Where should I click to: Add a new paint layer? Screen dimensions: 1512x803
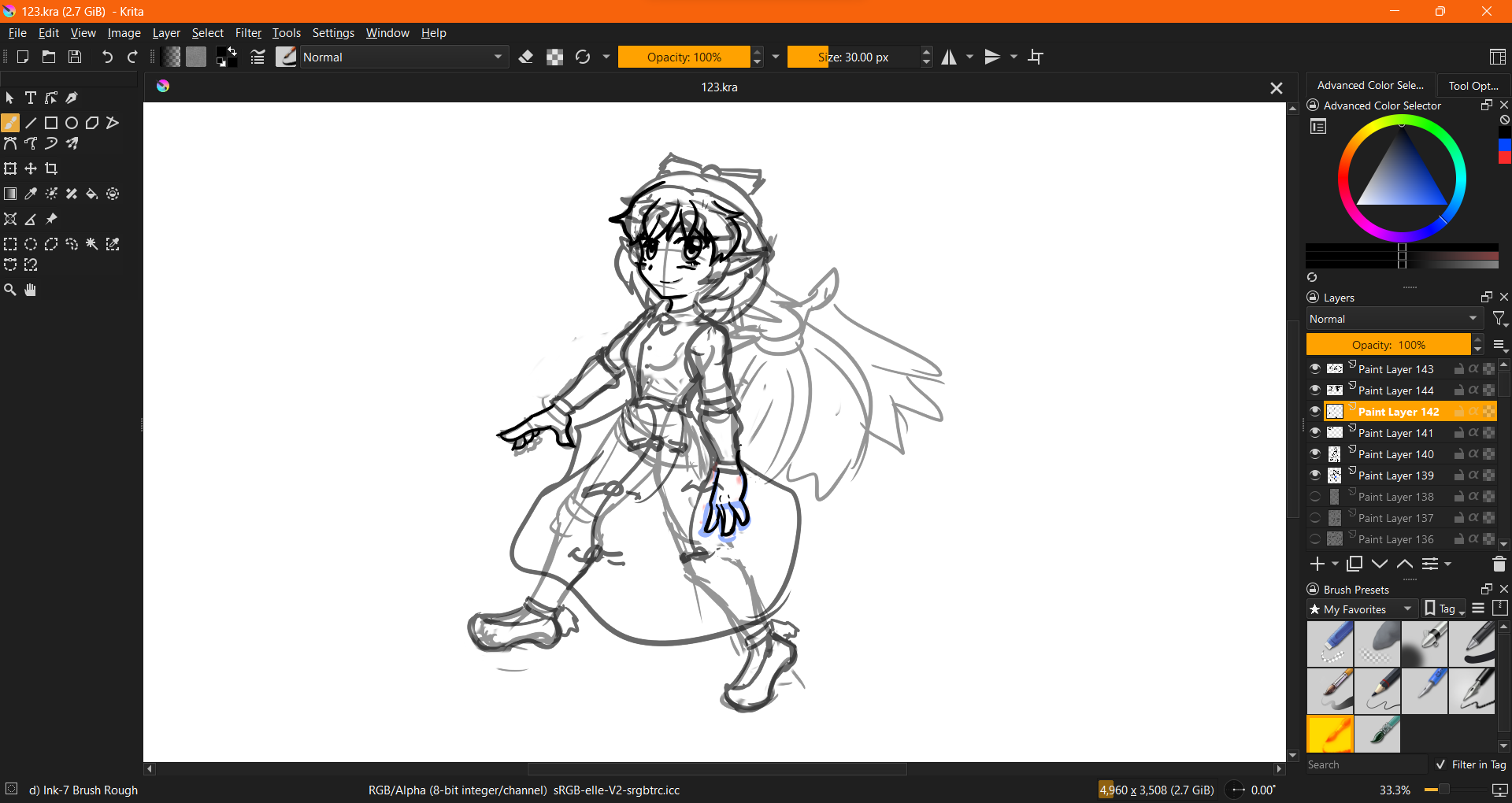[1317, 564]
